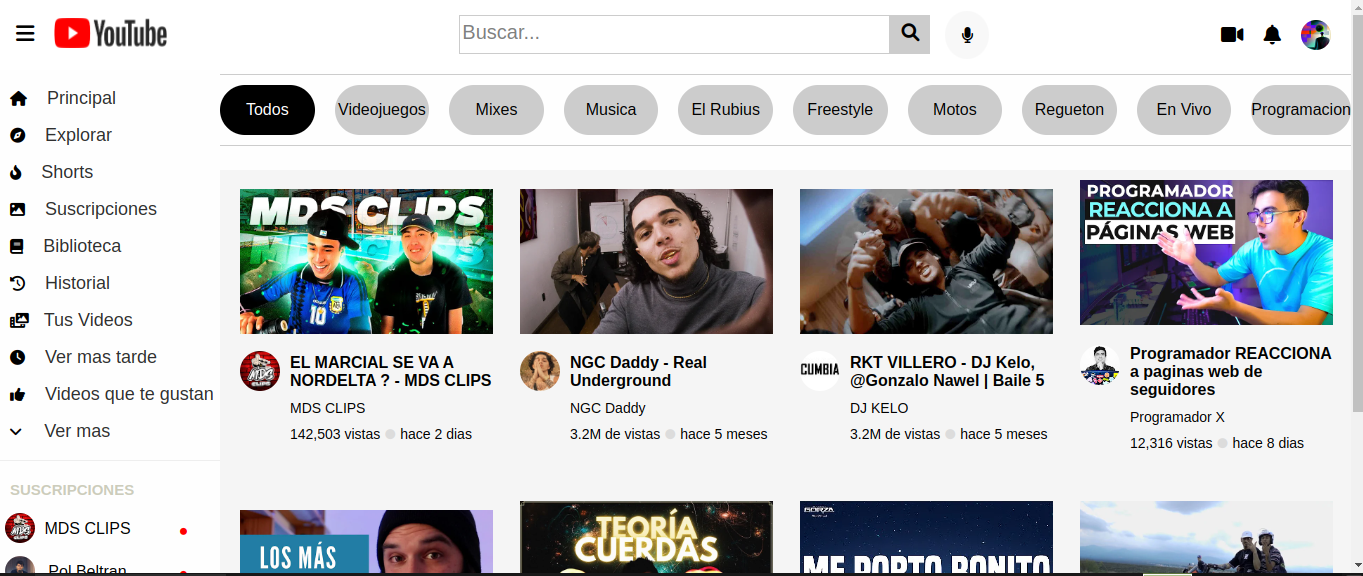
Task: Select the Mixes filter chip
Action: pos(496,110)
